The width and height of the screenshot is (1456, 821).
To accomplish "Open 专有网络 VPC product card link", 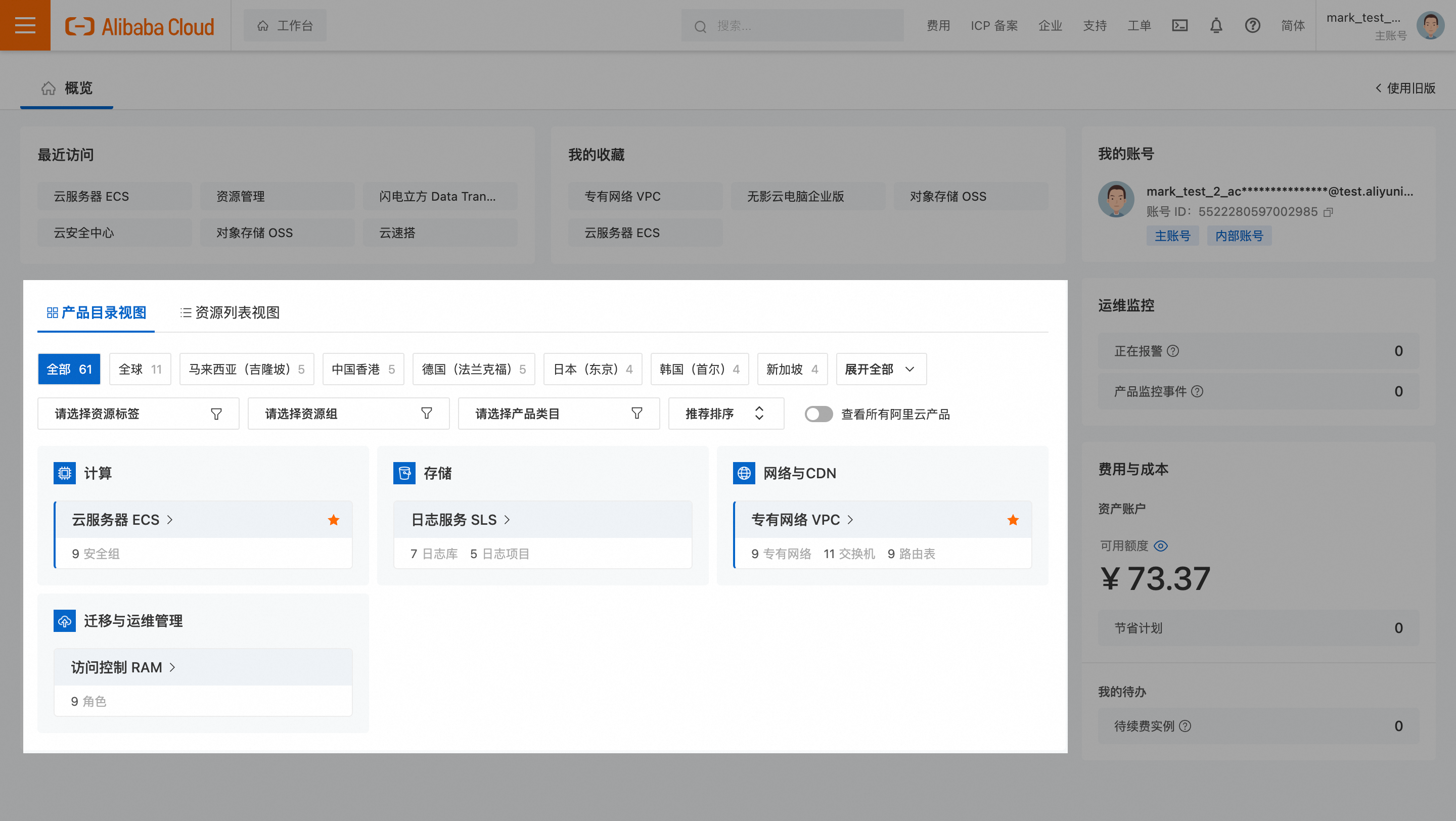I will 802,520.
